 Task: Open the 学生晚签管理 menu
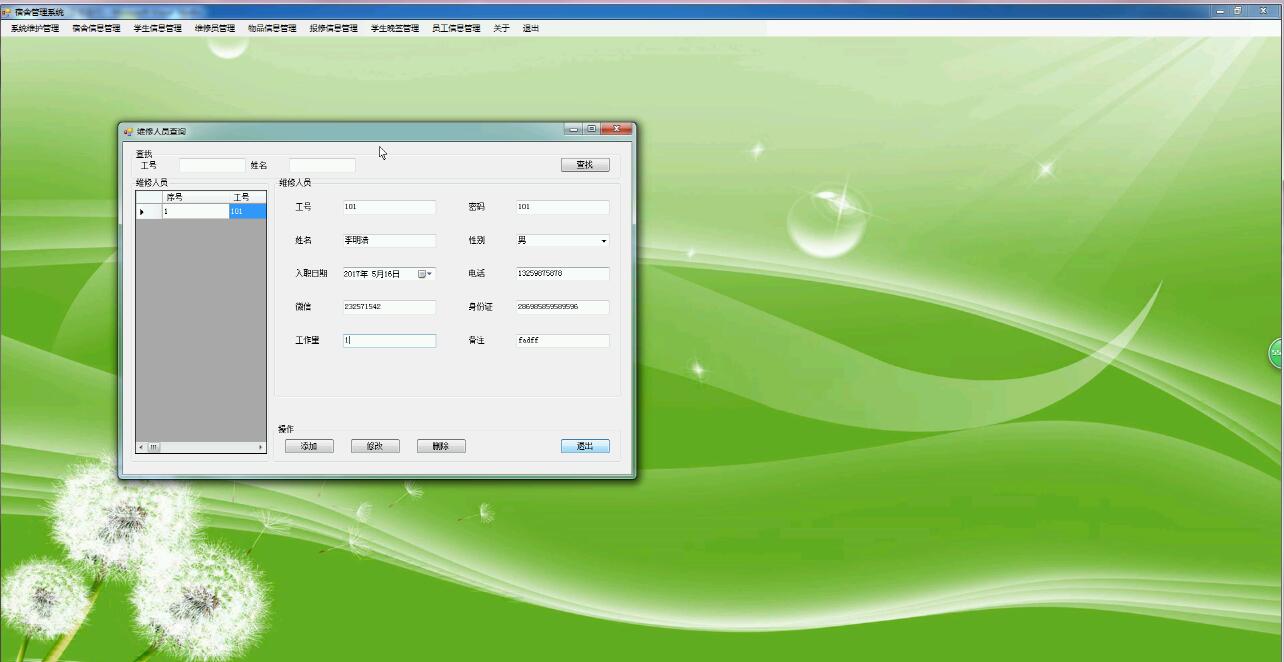pos(395,29)
